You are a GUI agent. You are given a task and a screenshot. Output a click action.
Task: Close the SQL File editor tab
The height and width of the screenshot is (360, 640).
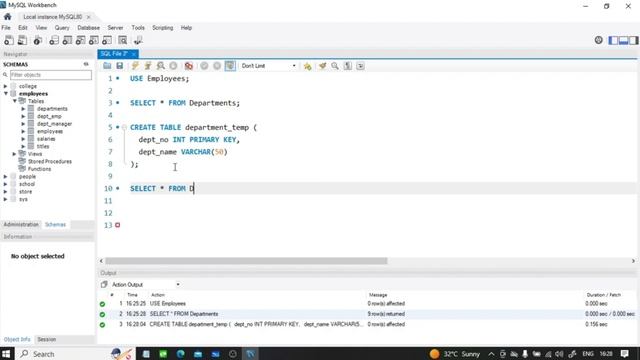coord(134,54)
